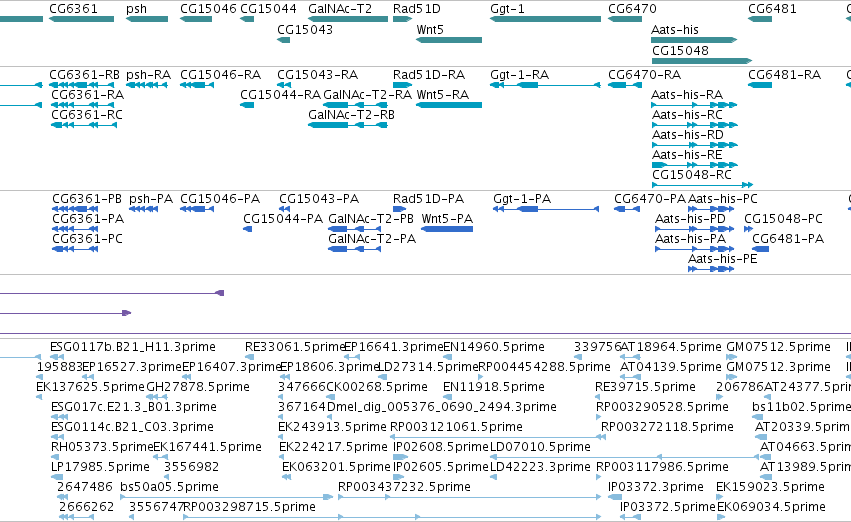Click transcript Ggt-1-RA
Image resolution: width=851 pixels, height=522 pixels.
(x=519, y=74)
